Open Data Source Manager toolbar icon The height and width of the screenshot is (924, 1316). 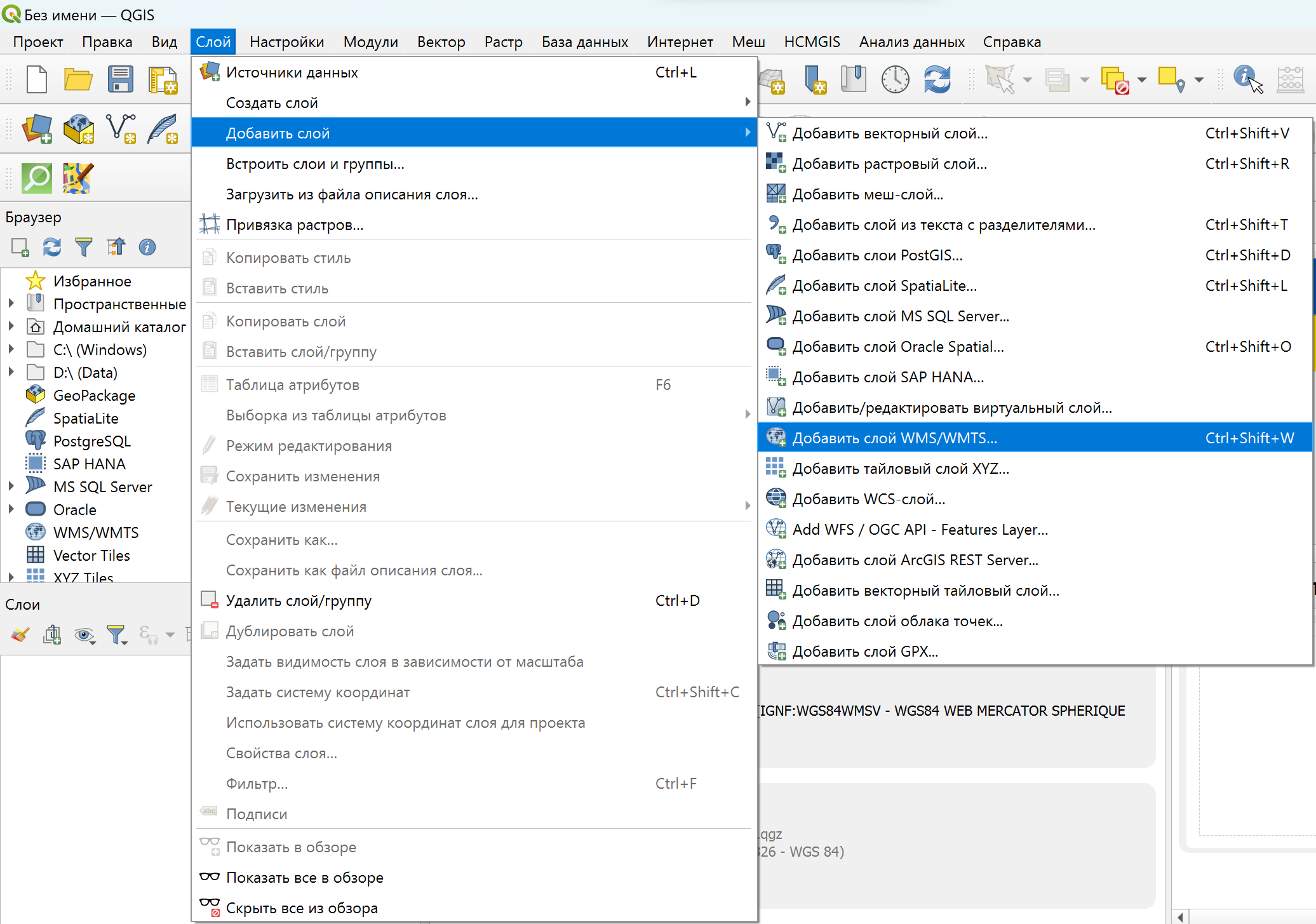[37, 129]
